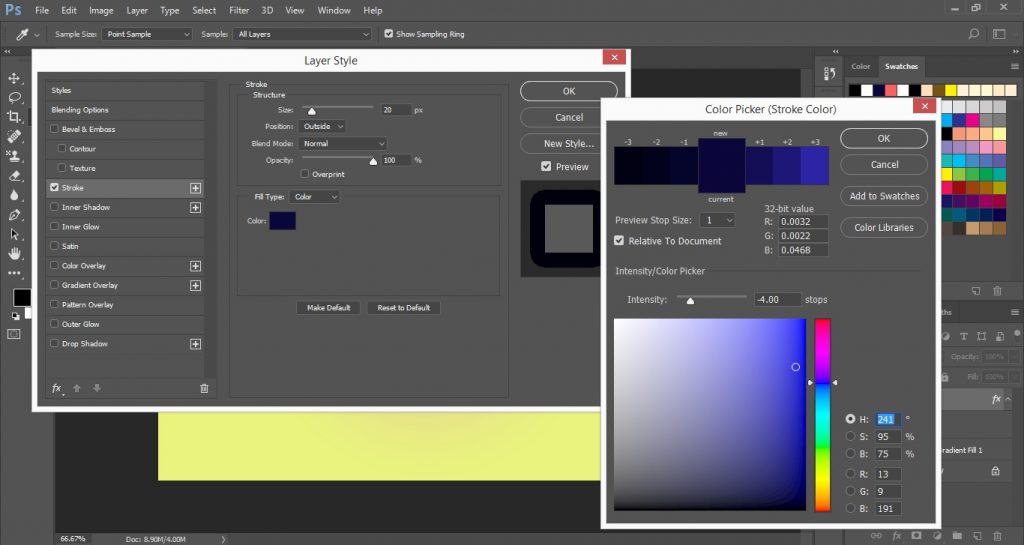This screenshot has height=545, width=1024.
Task: Open the Fill Type dropdown
Action: pos(314,197)
